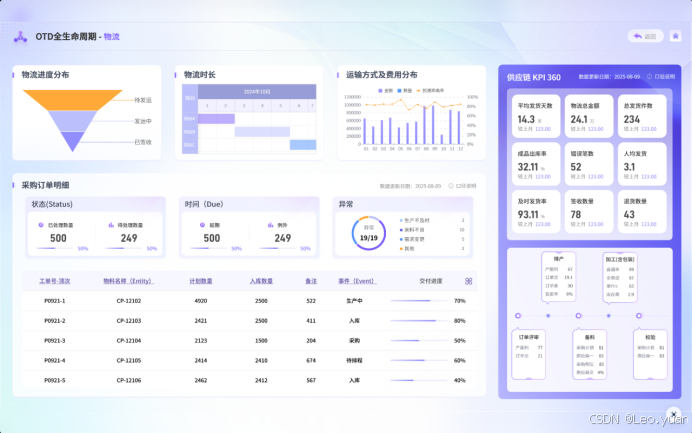Open the 平均发货天数 KPI card
This screenshot has width=692, height=433.
[x=536, y=117]
